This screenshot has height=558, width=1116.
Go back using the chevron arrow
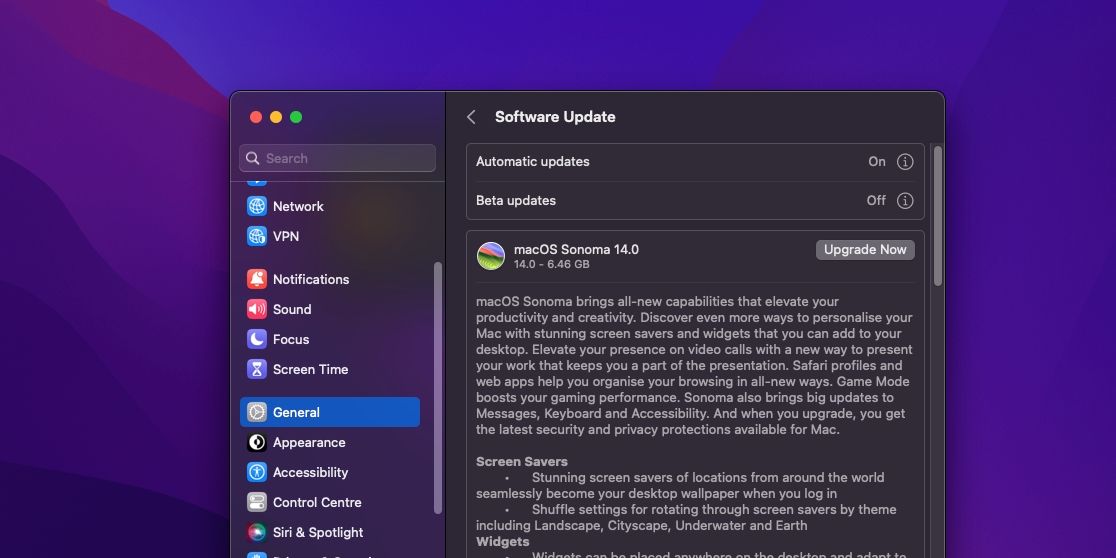click(471, 117)
